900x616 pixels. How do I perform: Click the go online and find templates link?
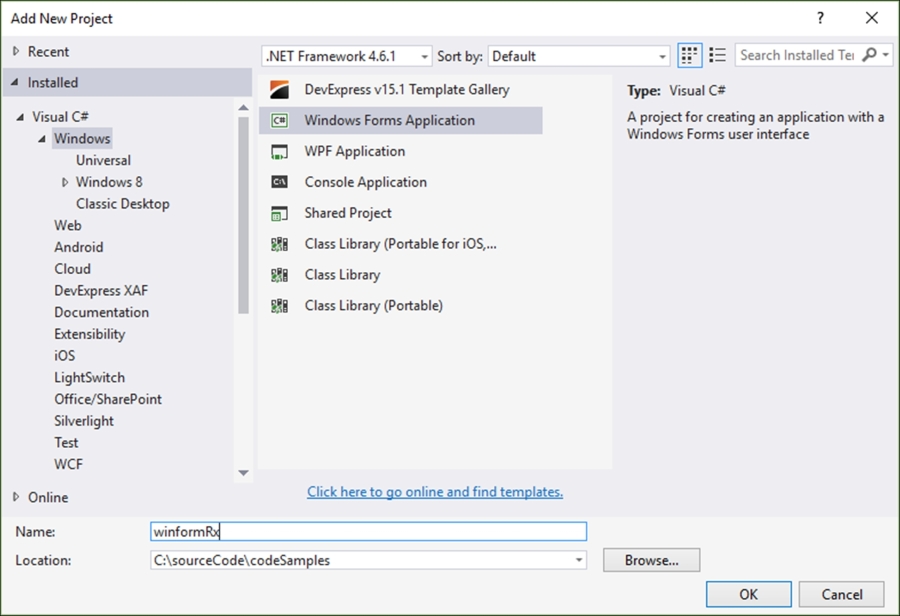pyautogui.click(x=435, y=492)
